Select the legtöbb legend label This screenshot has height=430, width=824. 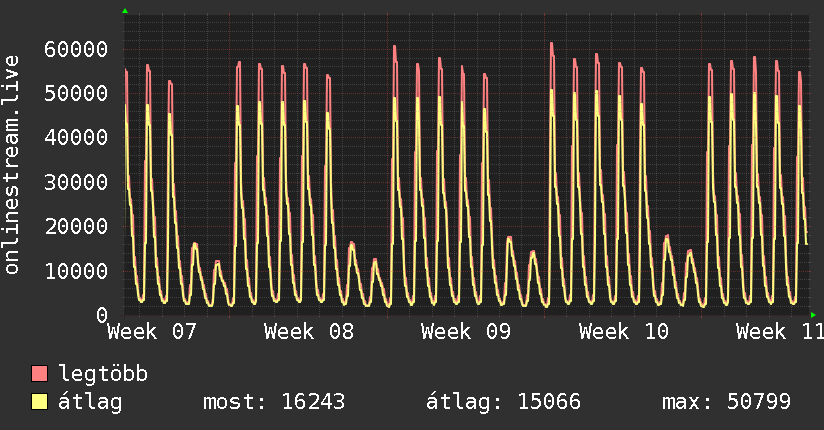[x=103, y=374]
